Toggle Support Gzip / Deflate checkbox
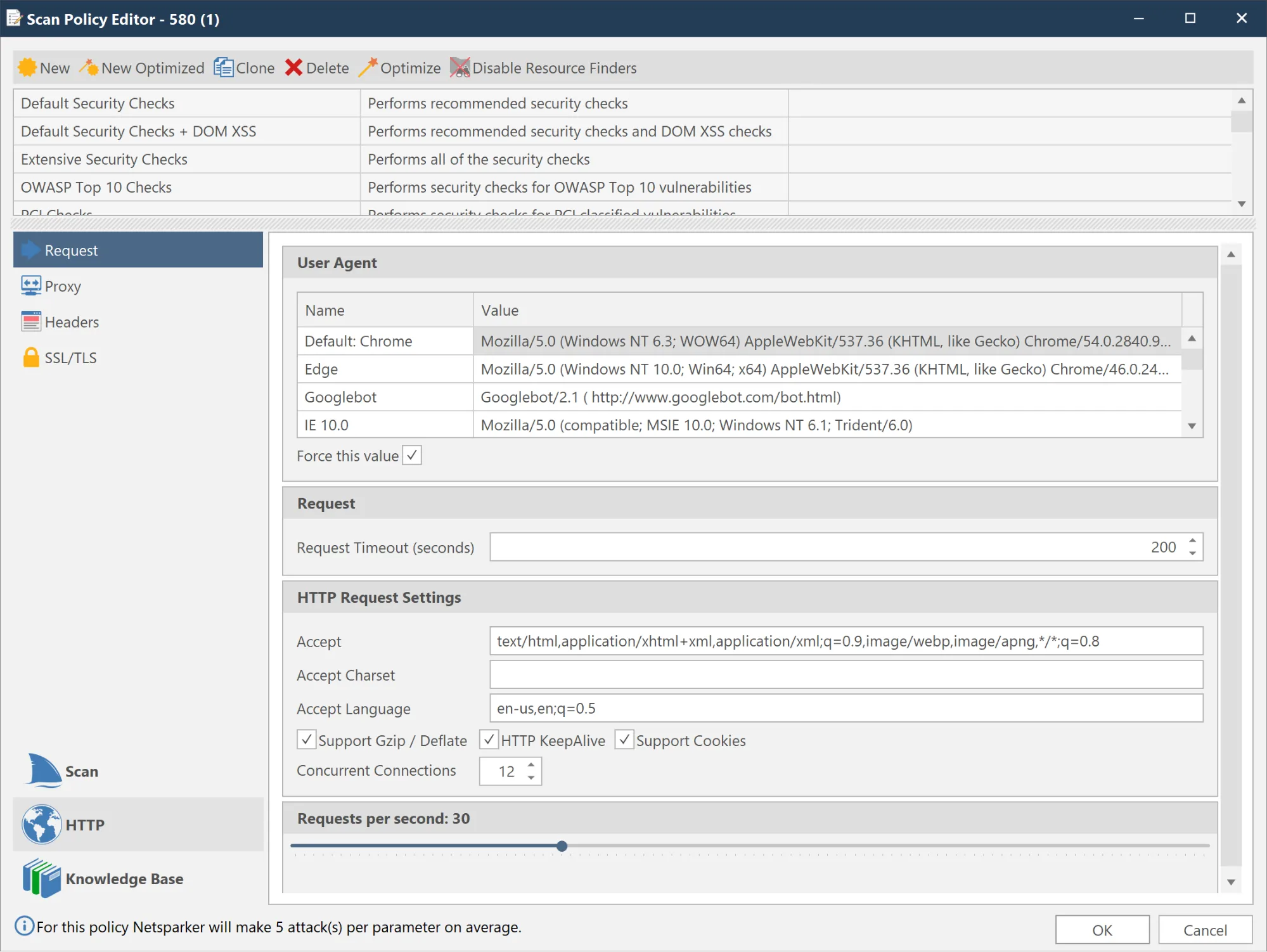1267x952 pixels. point(306,740)
